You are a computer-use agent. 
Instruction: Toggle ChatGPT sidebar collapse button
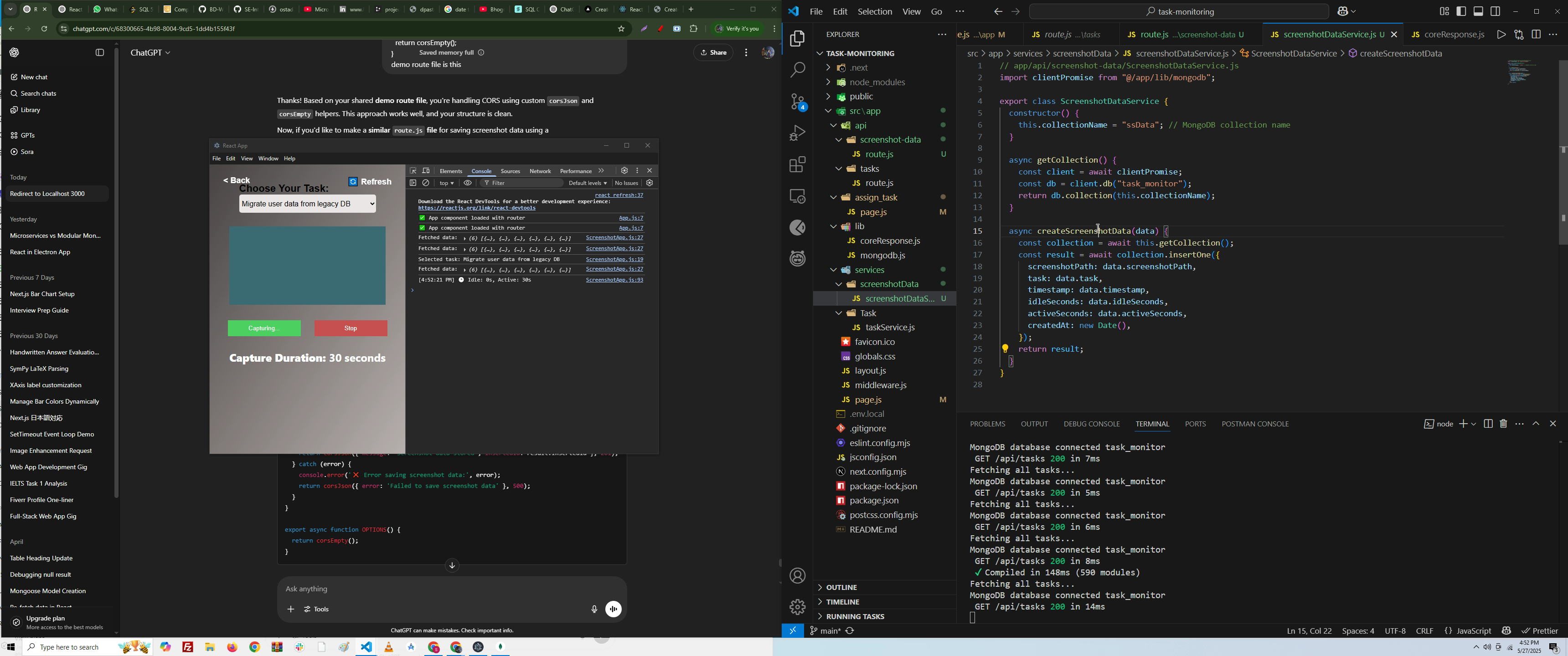100,53
